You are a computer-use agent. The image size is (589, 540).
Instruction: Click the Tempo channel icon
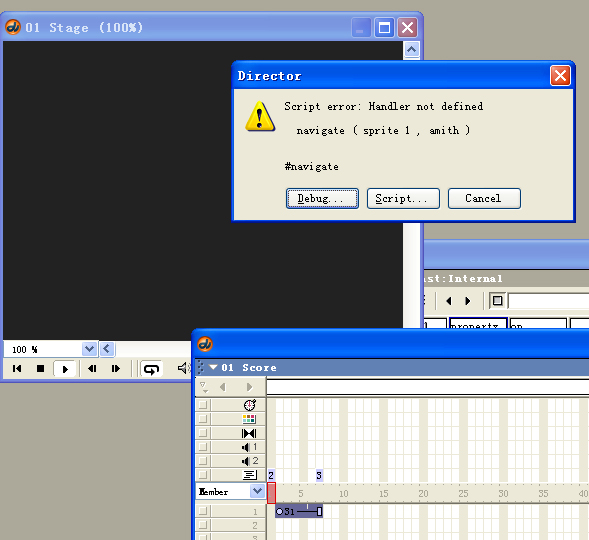click(x=249, y=405)
